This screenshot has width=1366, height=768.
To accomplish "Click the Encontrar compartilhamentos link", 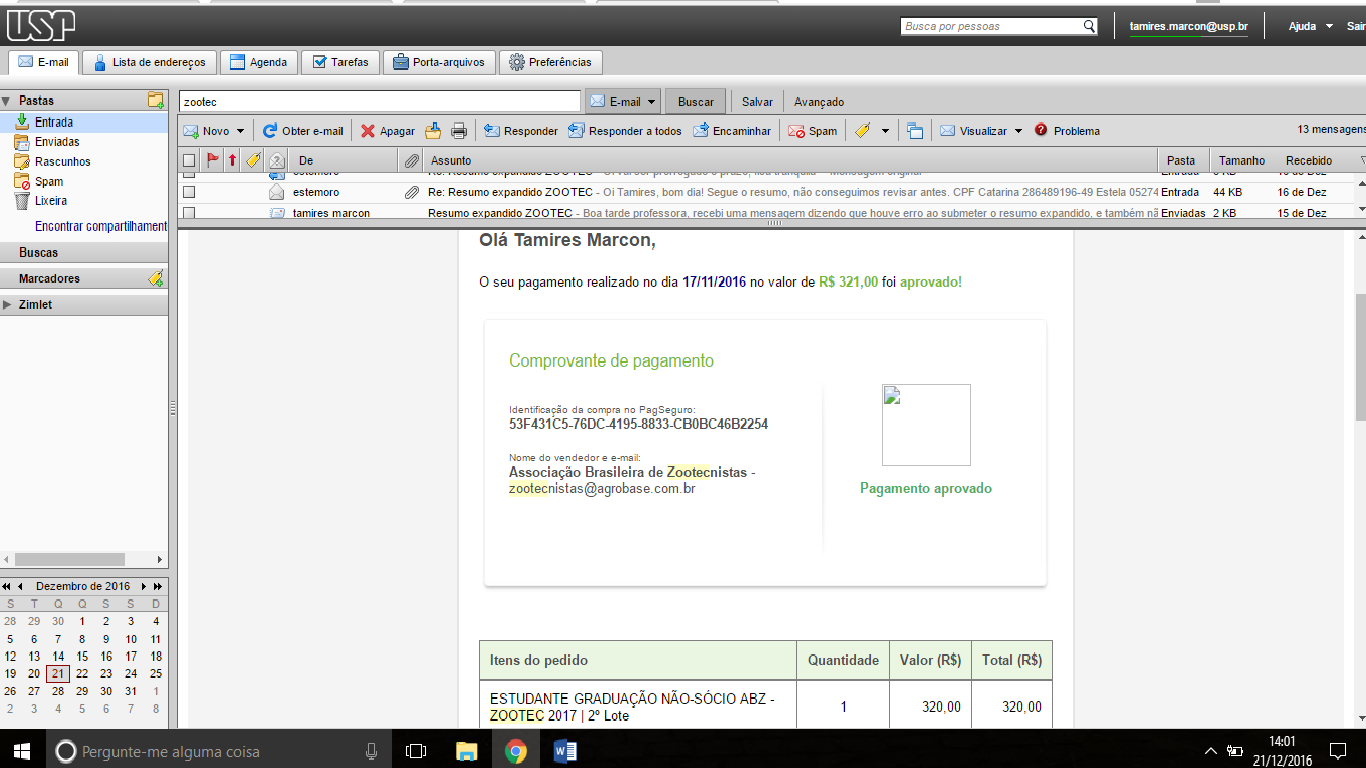I will [100, 227].
